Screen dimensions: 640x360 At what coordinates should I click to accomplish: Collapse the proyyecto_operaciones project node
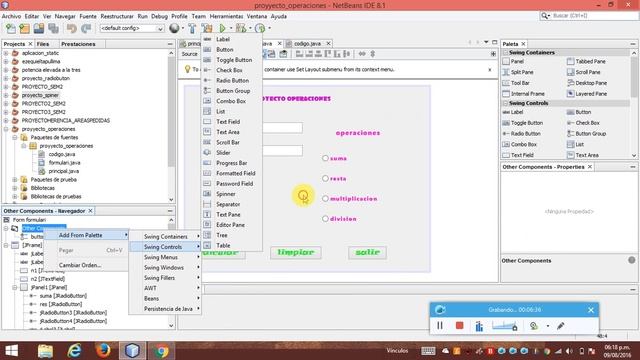click(x=6, y=129)
